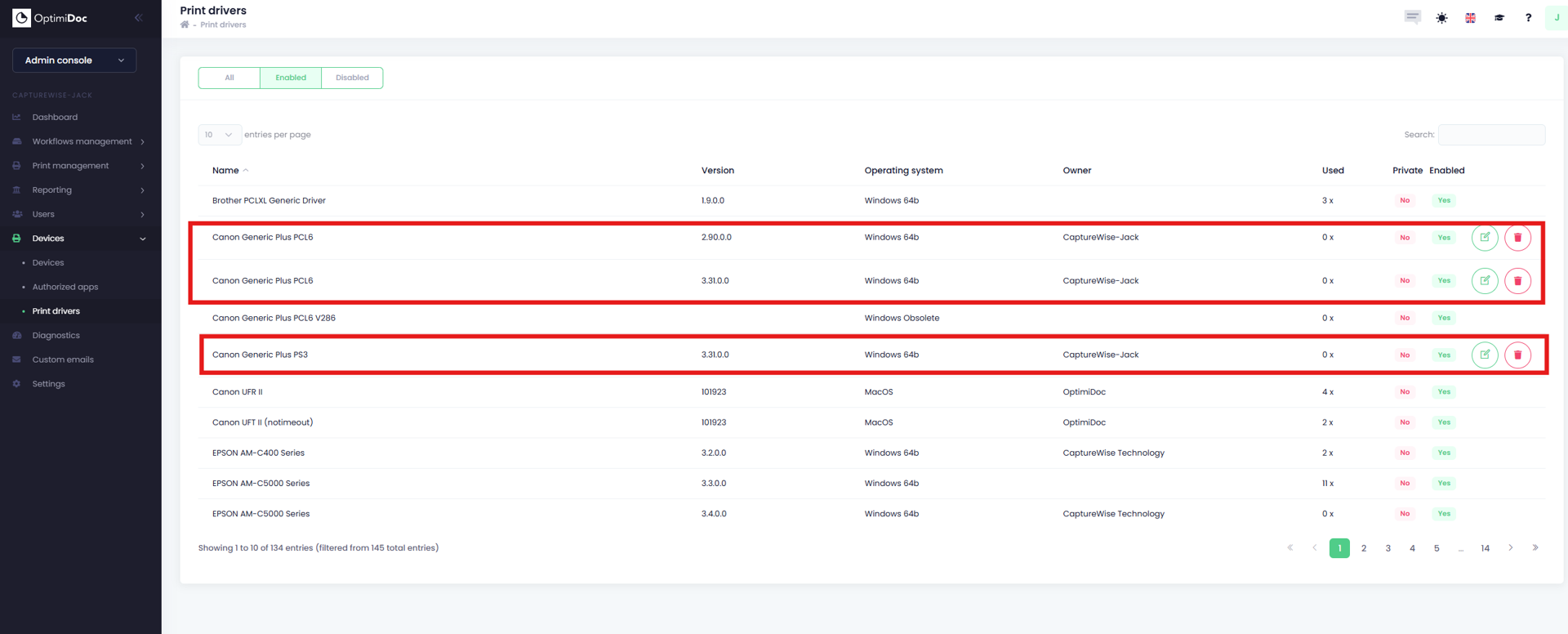Click the Search input field

click(x=1490, y=135)
